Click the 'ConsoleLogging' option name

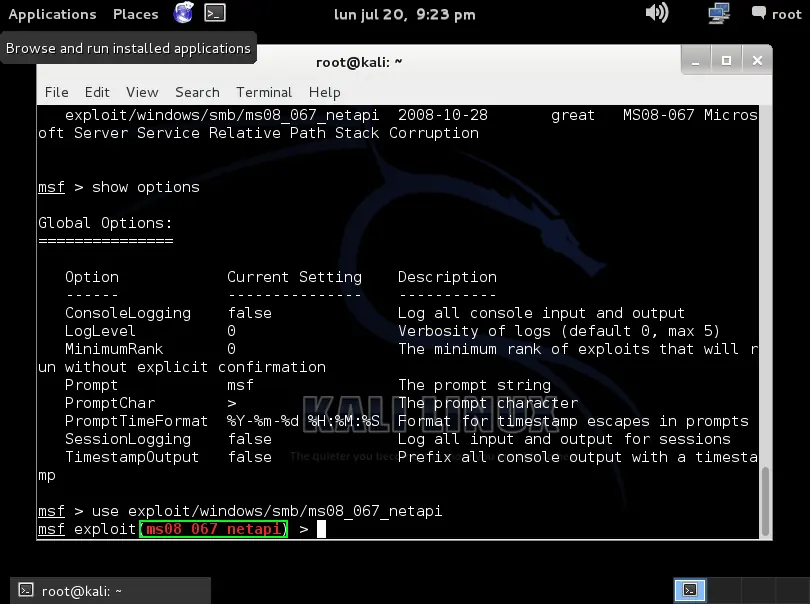tap(128, 313)
